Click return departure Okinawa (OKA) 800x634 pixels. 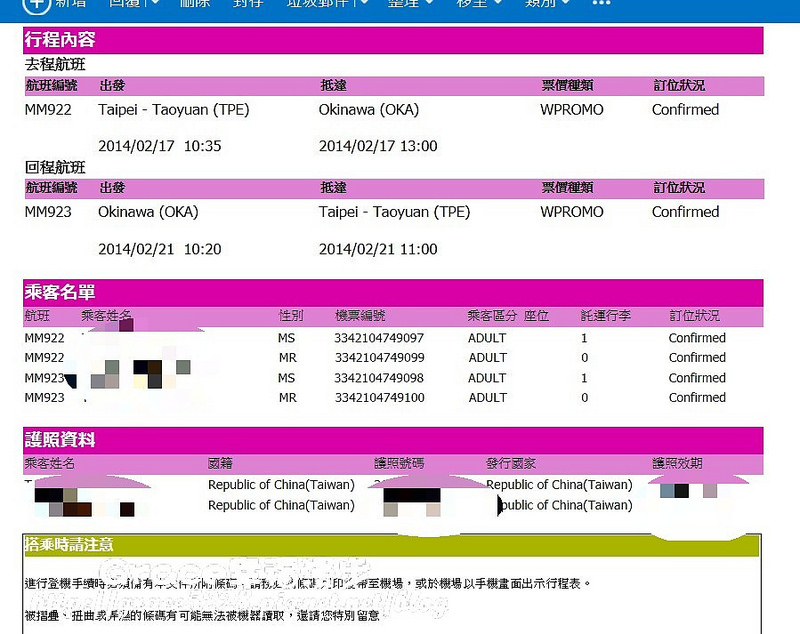pos(148,212)
